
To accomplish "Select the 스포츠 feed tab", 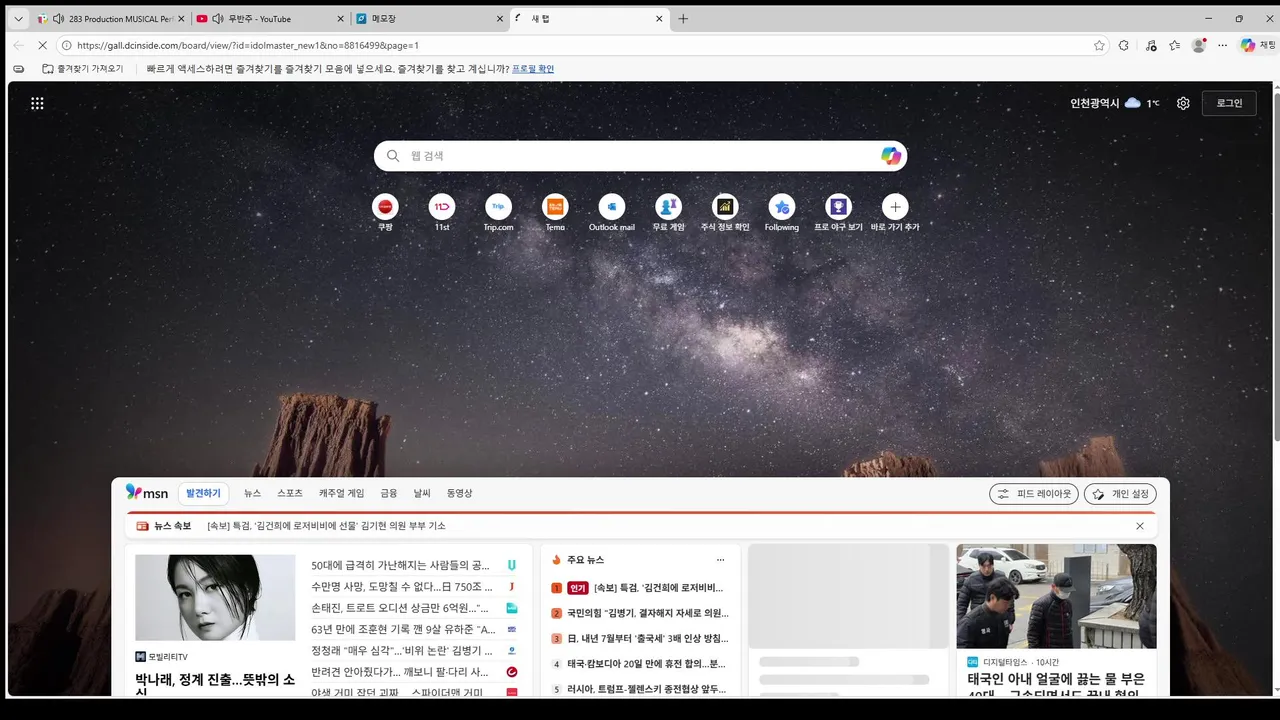I will (290, 493).
